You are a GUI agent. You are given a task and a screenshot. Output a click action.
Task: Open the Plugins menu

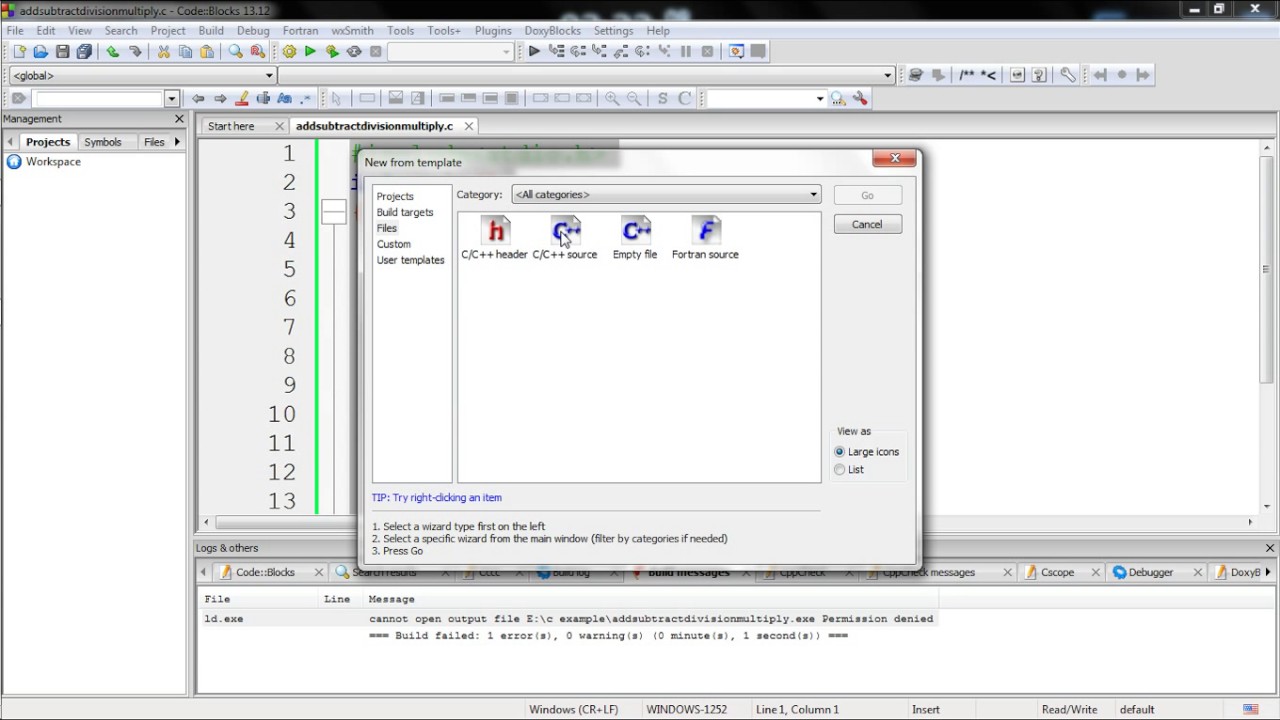(x=493, y=31)
